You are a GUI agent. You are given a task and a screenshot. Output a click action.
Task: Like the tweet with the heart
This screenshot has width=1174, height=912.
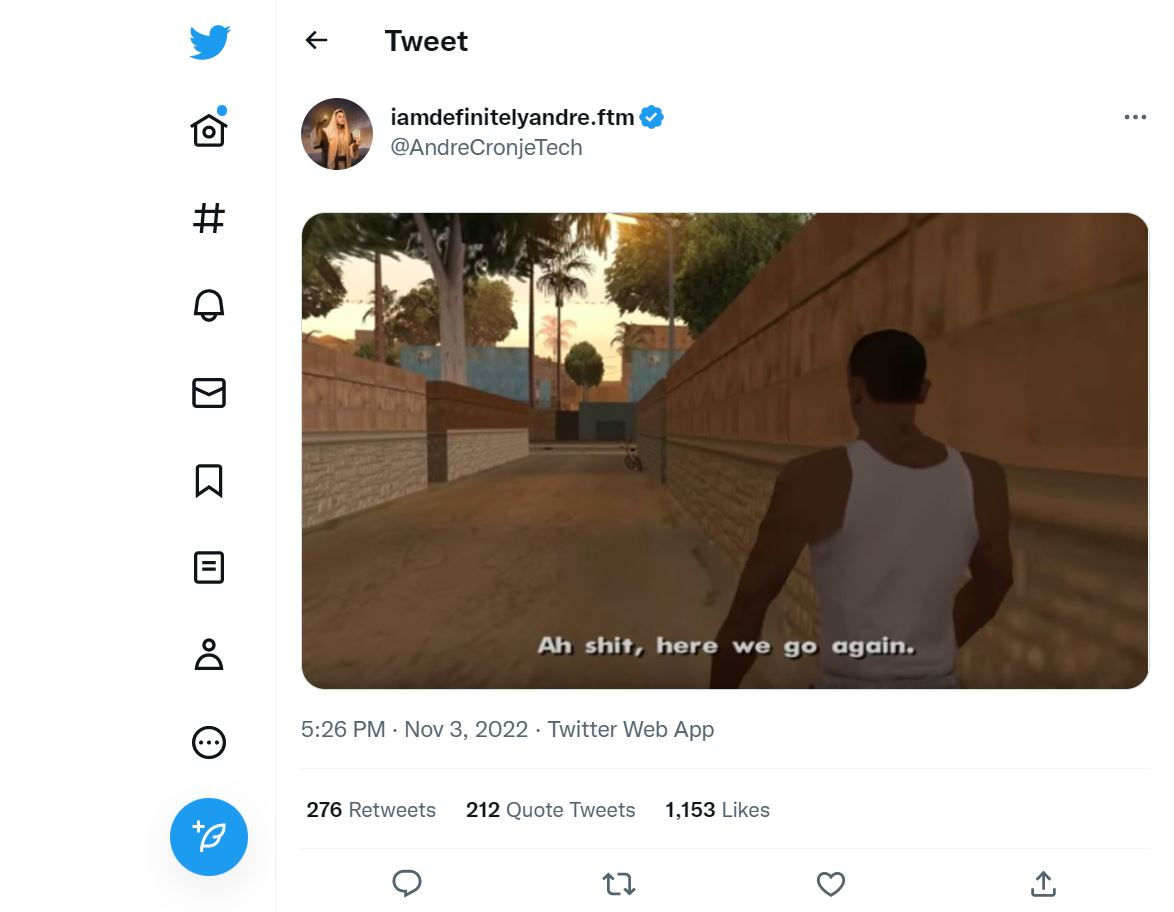[x=831, y=884]
